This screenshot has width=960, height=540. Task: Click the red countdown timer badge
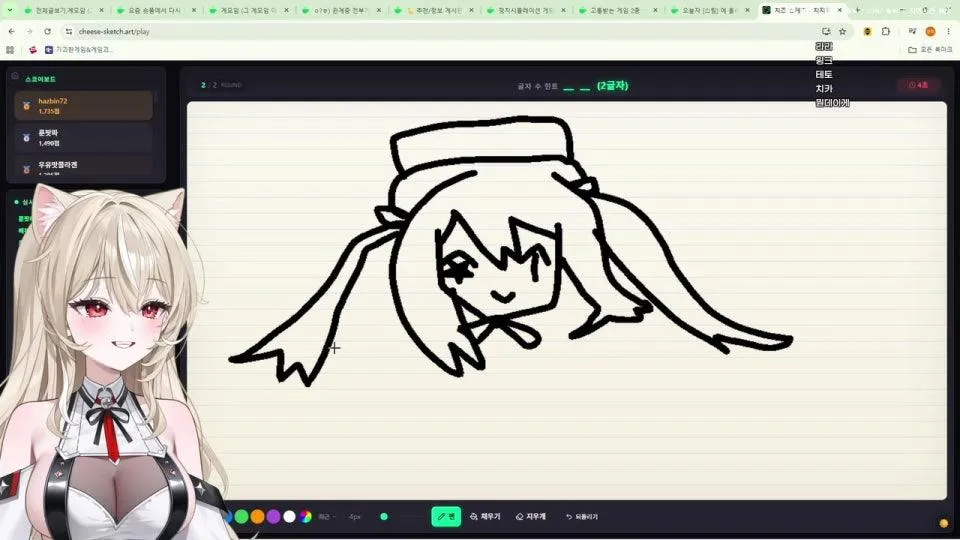tap(918, 85)
